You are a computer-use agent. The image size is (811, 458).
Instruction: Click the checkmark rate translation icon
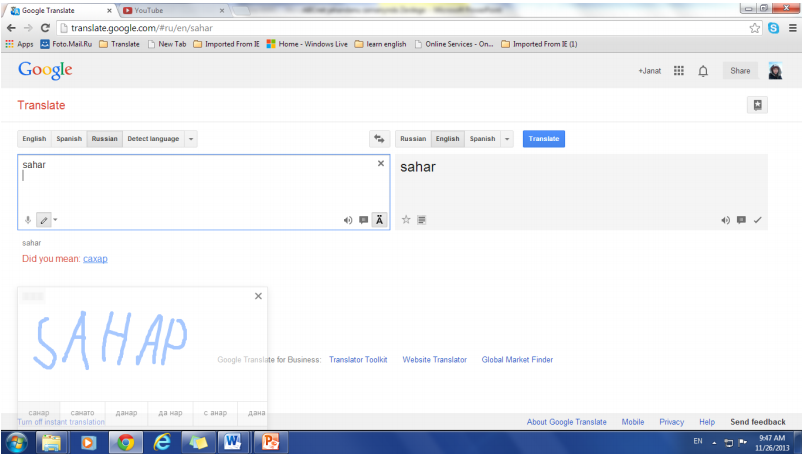point(758,220)
